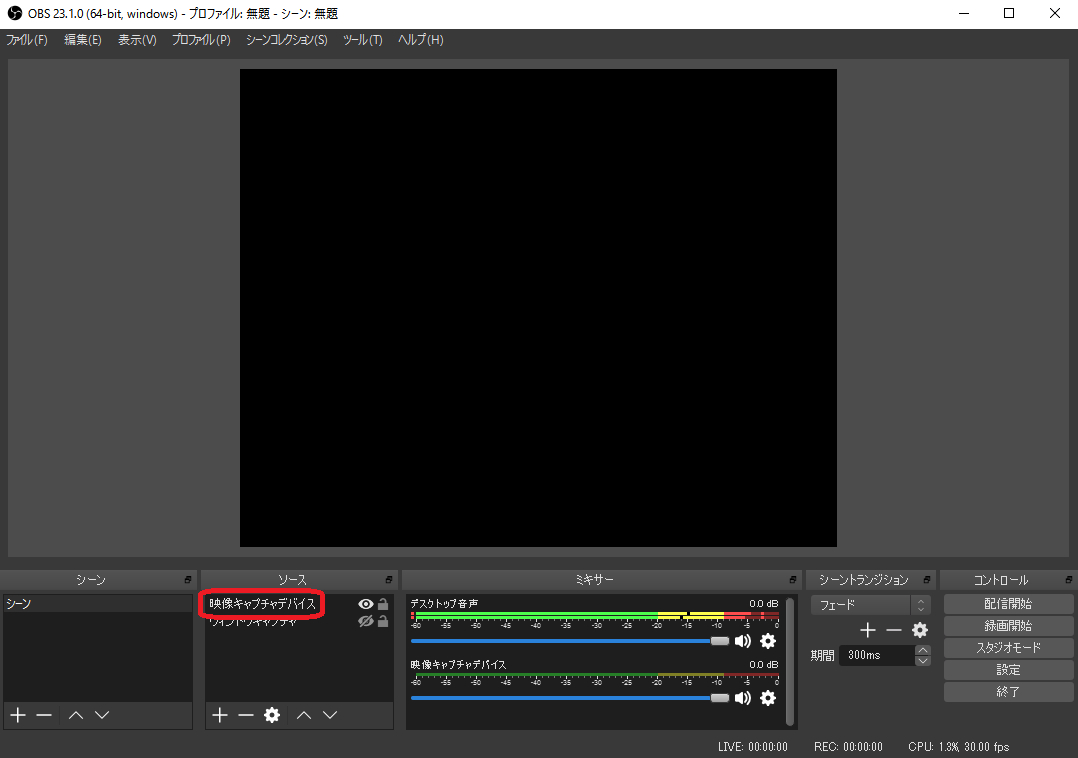
Task: Open the ツール(T) menu
Action: pos(362,40)
